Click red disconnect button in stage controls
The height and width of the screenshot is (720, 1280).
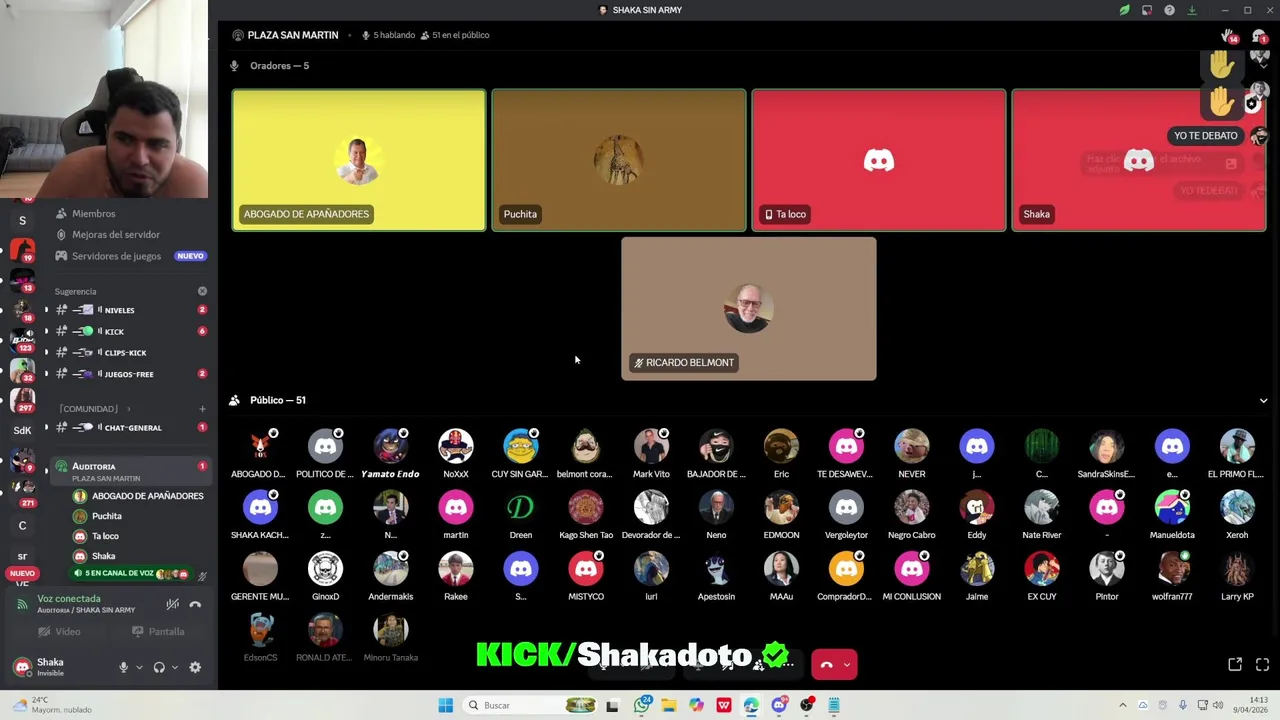click(x=827, y=664)
